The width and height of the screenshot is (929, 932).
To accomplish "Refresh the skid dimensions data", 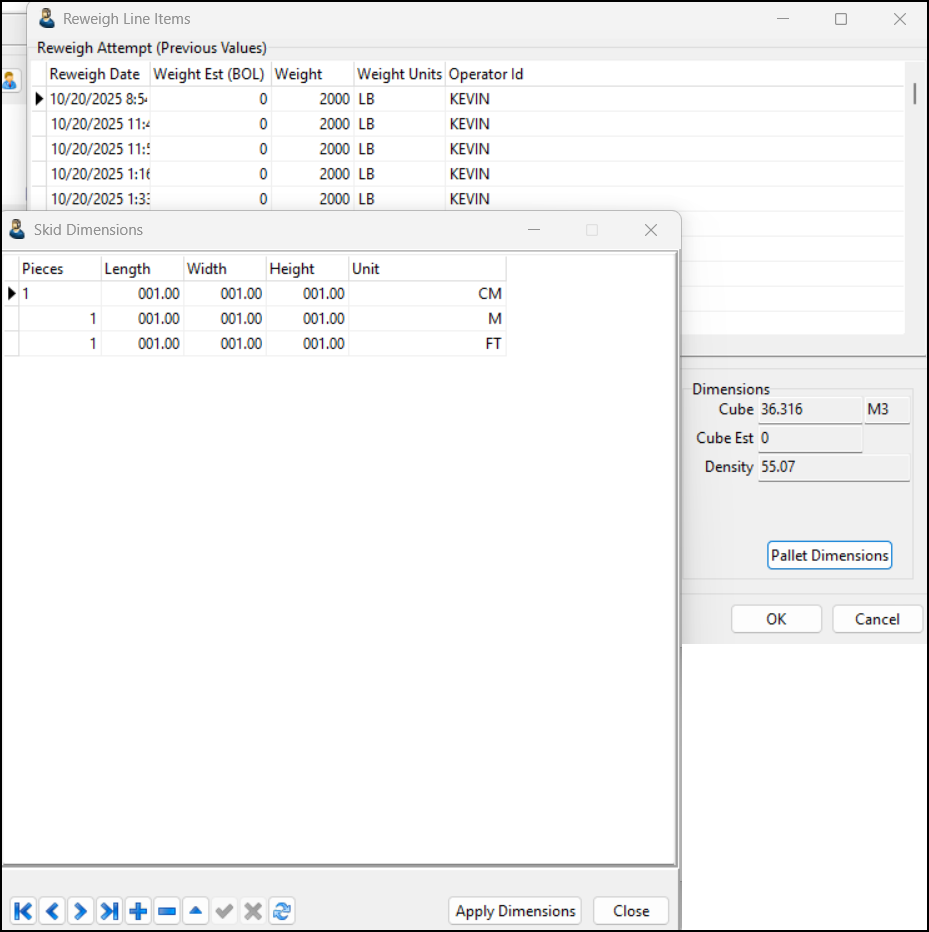I will (282, 911).
